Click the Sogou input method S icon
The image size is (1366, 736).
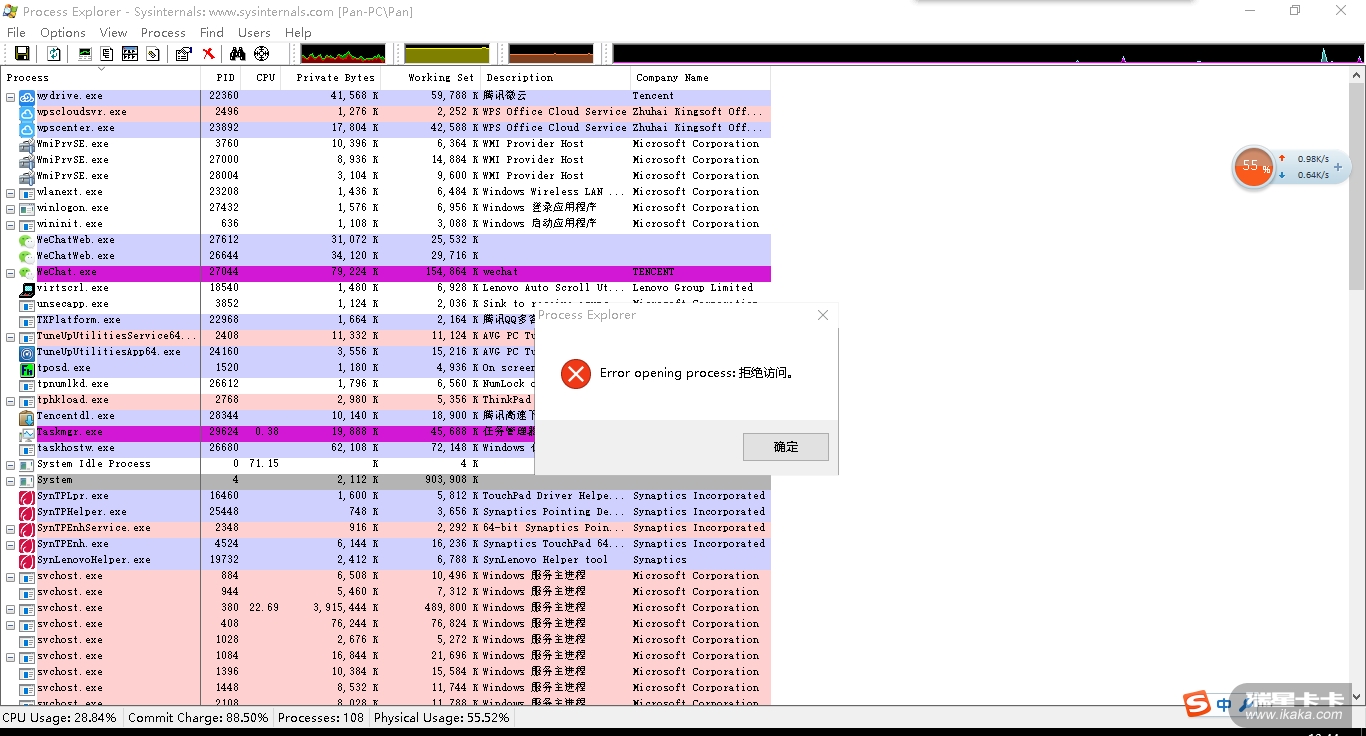pos(1197,704)
